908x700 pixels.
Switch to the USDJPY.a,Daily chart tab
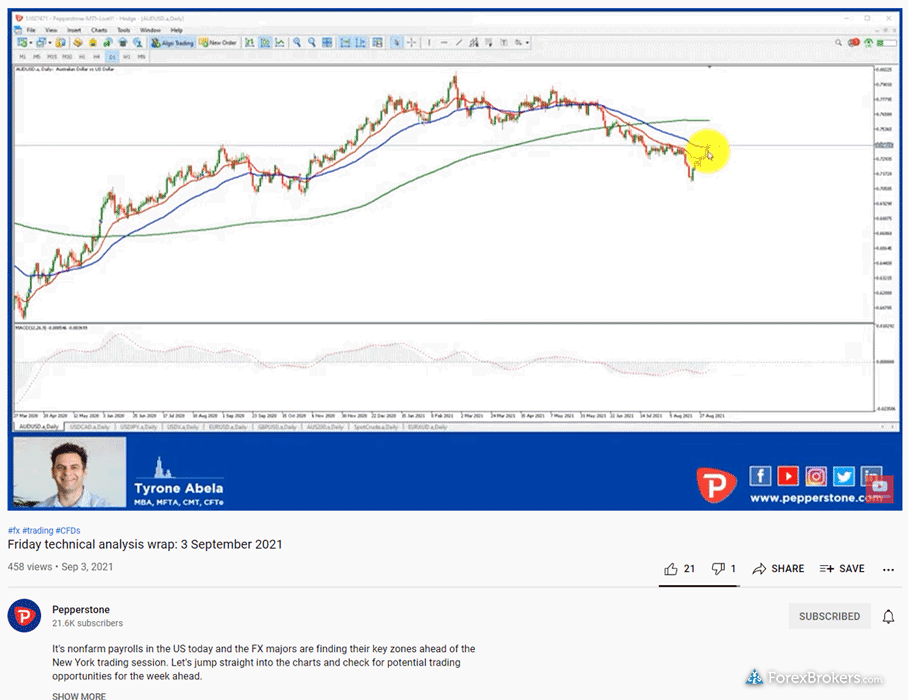pos(138,427)
